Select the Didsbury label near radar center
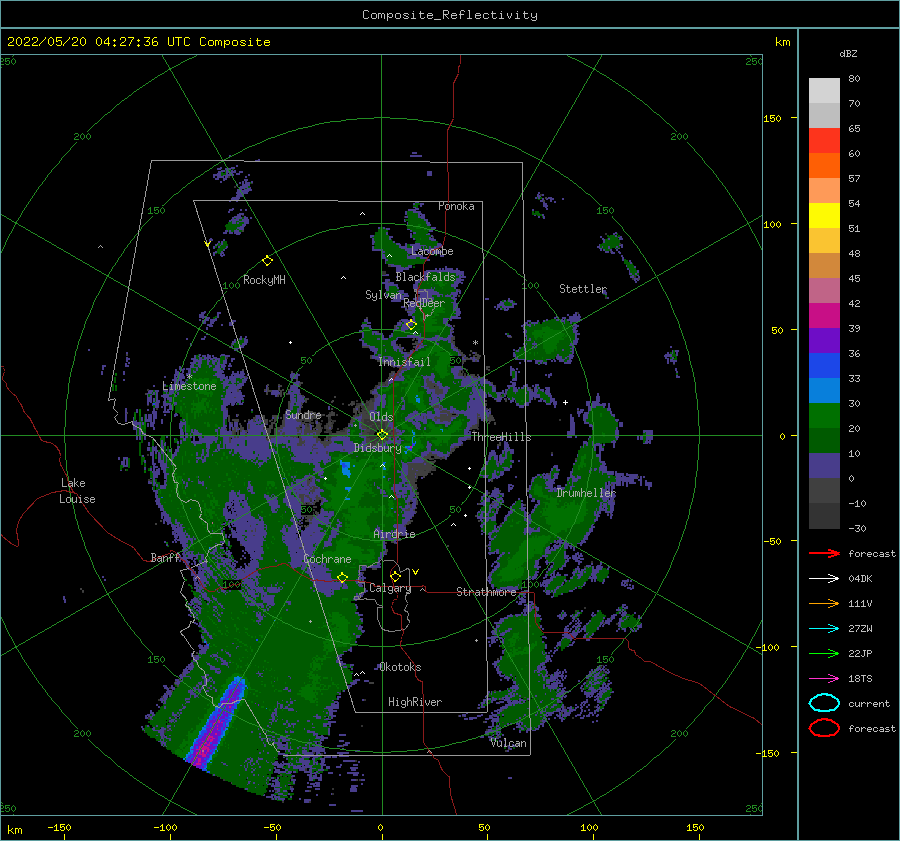 tap(377, 448)
